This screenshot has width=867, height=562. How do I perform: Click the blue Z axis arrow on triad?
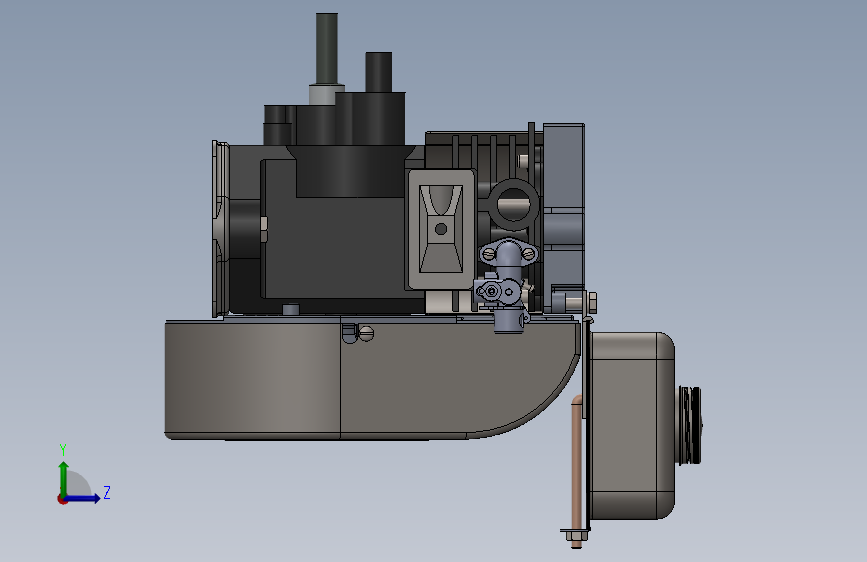[84, 498]
